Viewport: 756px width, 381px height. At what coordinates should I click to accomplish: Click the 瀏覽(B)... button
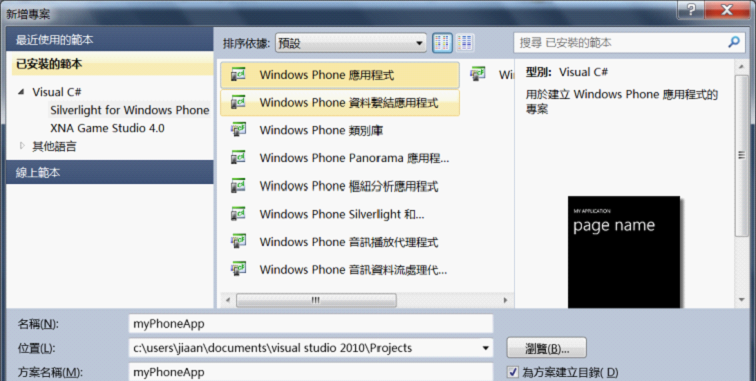pyautogui.click(x=547, y=348)
